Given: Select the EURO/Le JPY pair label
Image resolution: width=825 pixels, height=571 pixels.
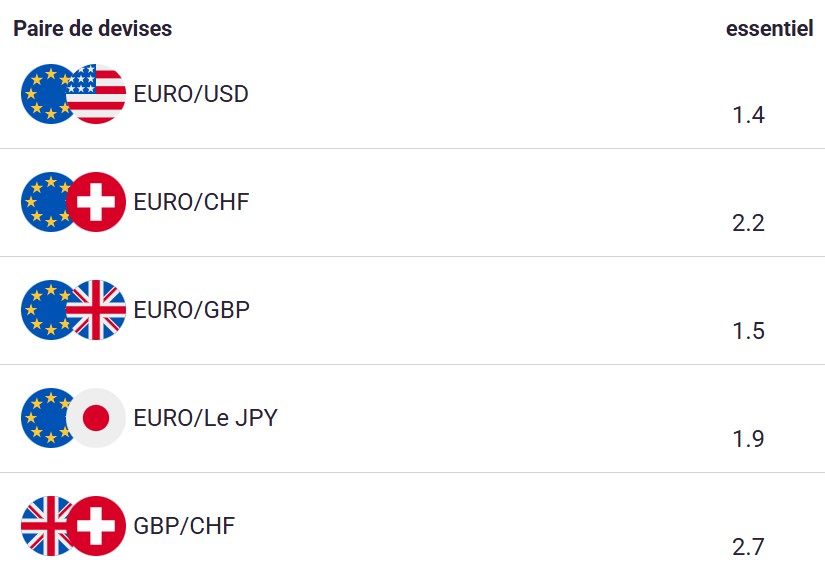Looking at the screenshot, I should pyautogui.click(x=205, y=418).
